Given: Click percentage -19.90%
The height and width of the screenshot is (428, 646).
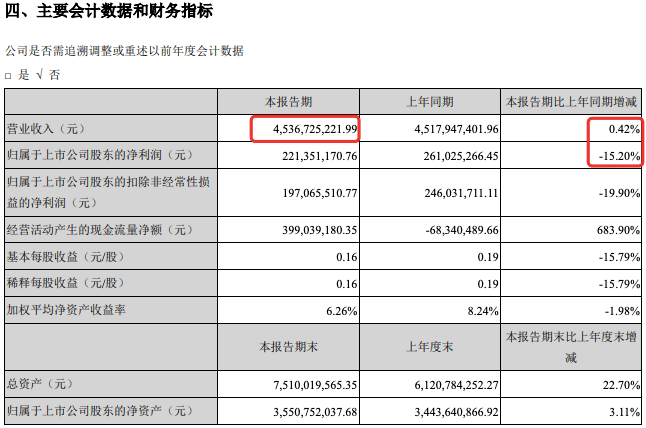Looking at the screenshot, I should (x=620, y=193).
